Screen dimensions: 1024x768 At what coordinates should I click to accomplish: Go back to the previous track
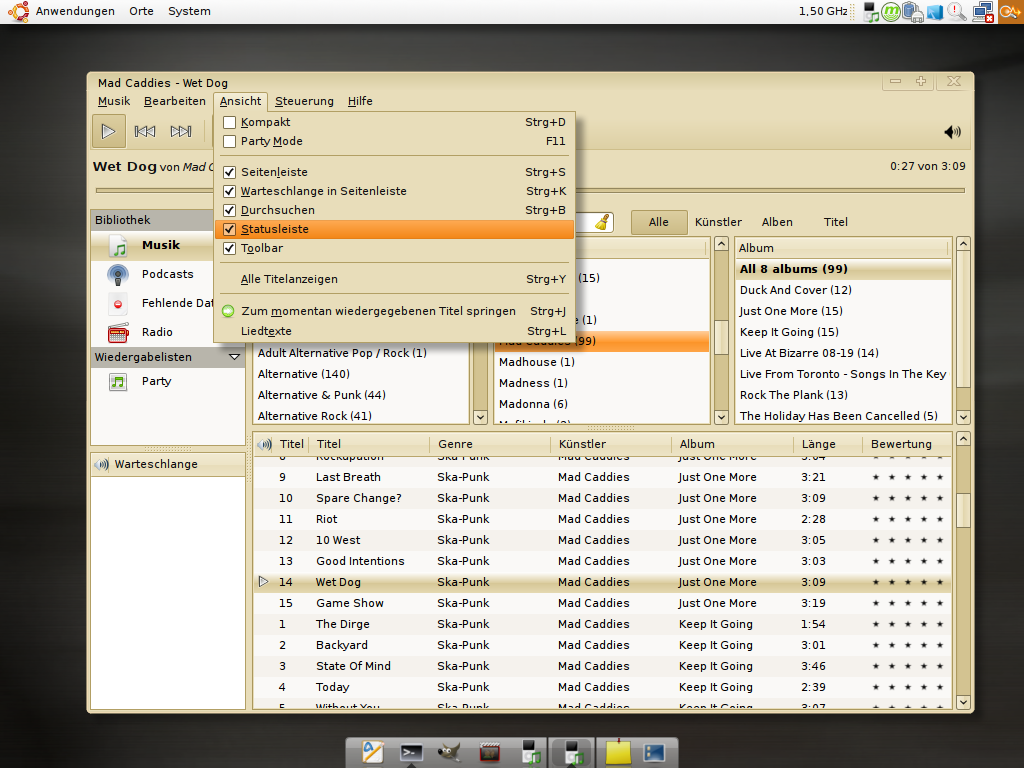pos(145,131)
